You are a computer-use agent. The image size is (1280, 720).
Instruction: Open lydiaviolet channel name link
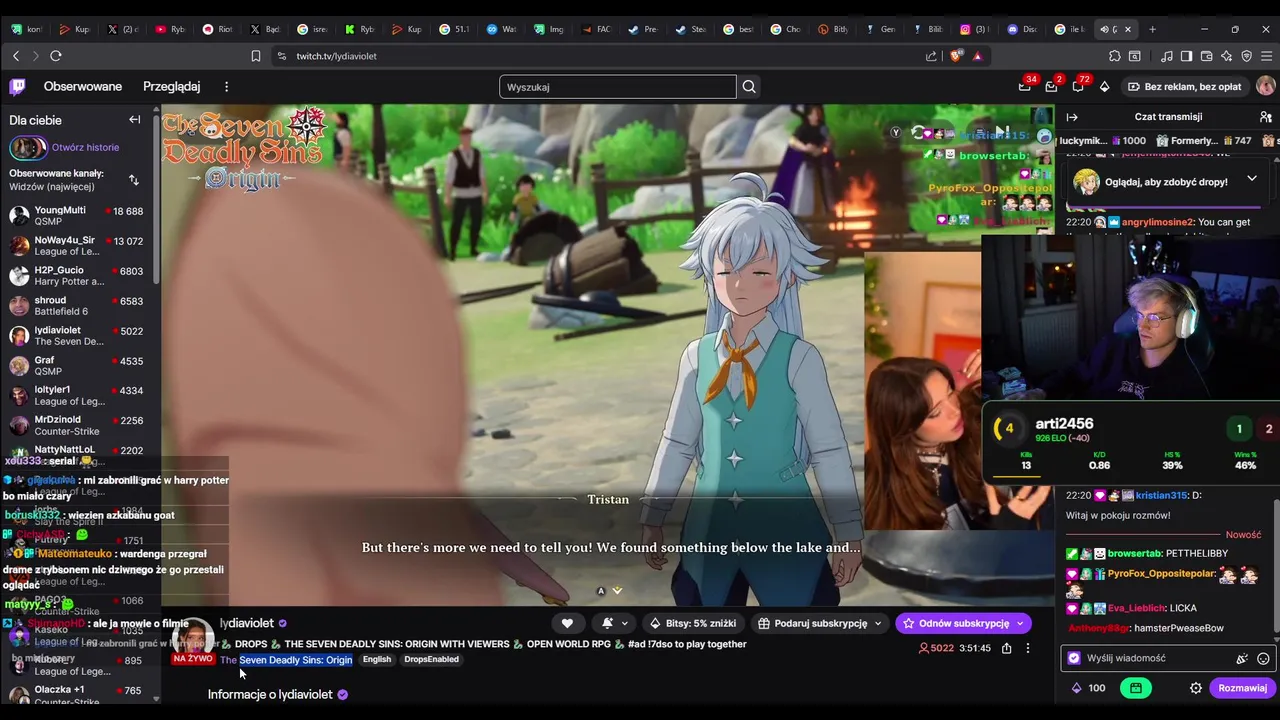coord(247,623)
